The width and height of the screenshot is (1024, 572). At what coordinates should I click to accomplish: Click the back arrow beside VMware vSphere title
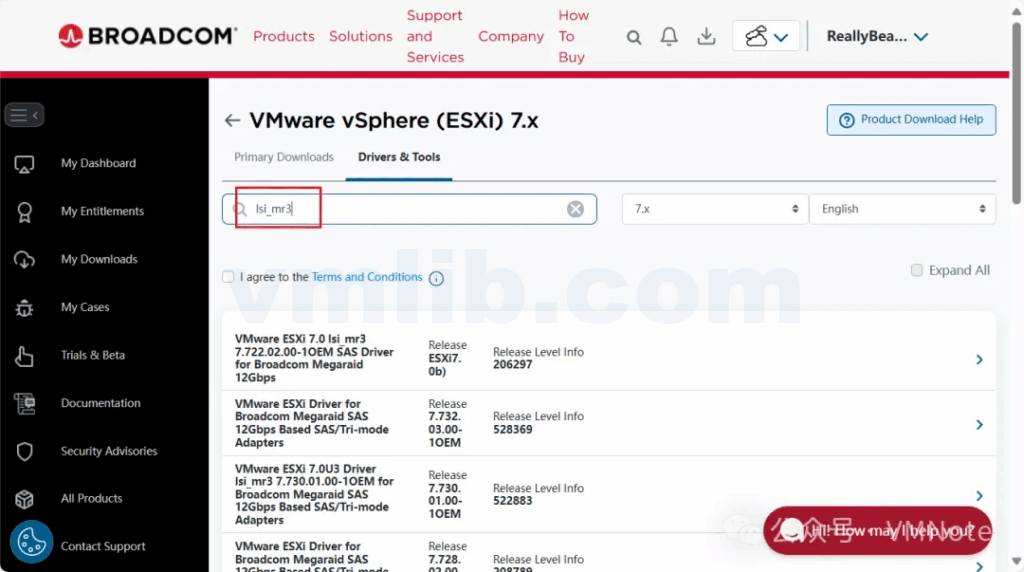click(232, 121)
